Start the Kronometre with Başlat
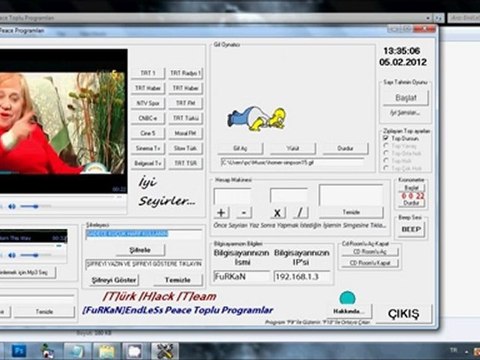The image size is (480, 360). [411, 188]
